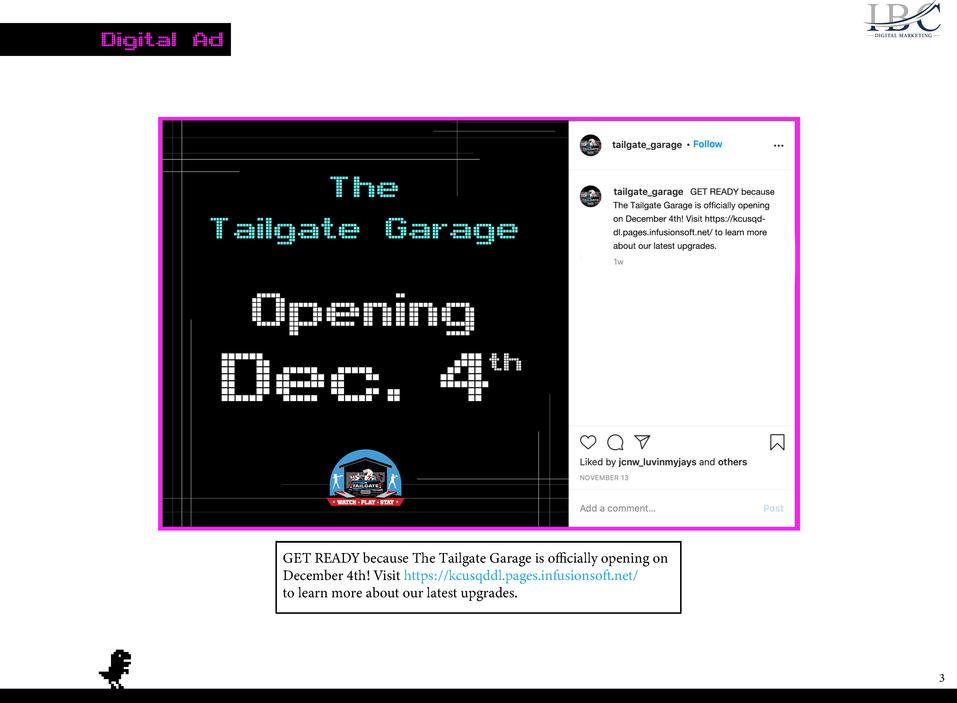The height and width of the screenshot is (703, 957).
Task: Click the faded Post button
Action: tap(773, 508)
